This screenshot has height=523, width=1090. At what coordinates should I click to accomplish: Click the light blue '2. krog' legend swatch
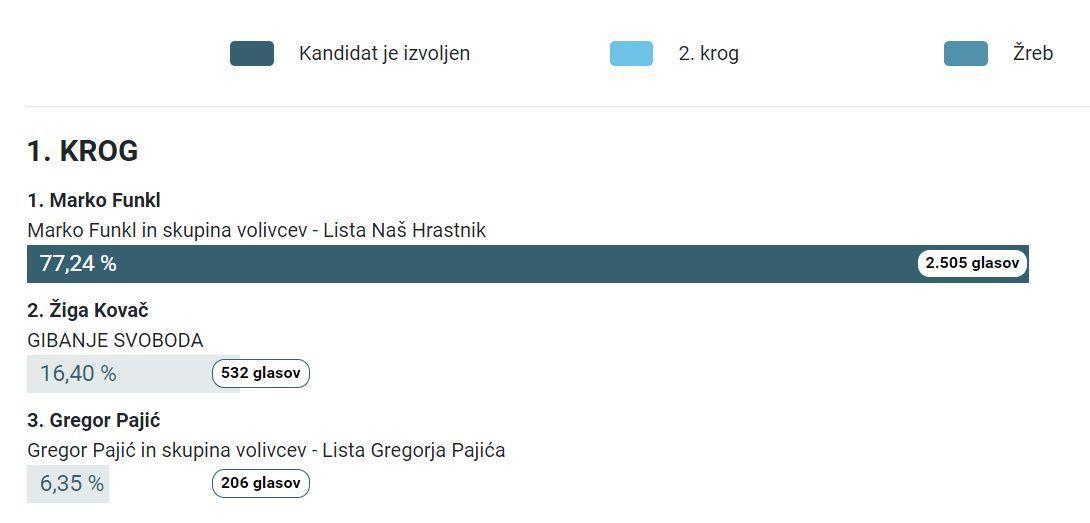click(x=631, y=54)
